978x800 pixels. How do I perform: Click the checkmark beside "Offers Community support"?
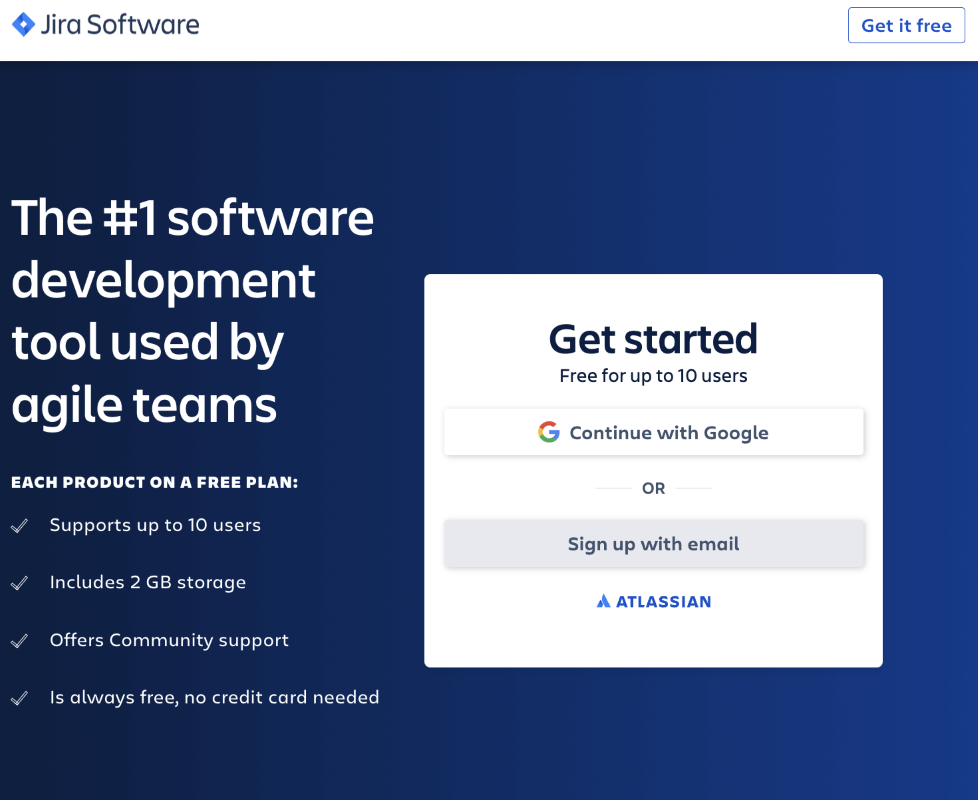click(x=19, y=640)
